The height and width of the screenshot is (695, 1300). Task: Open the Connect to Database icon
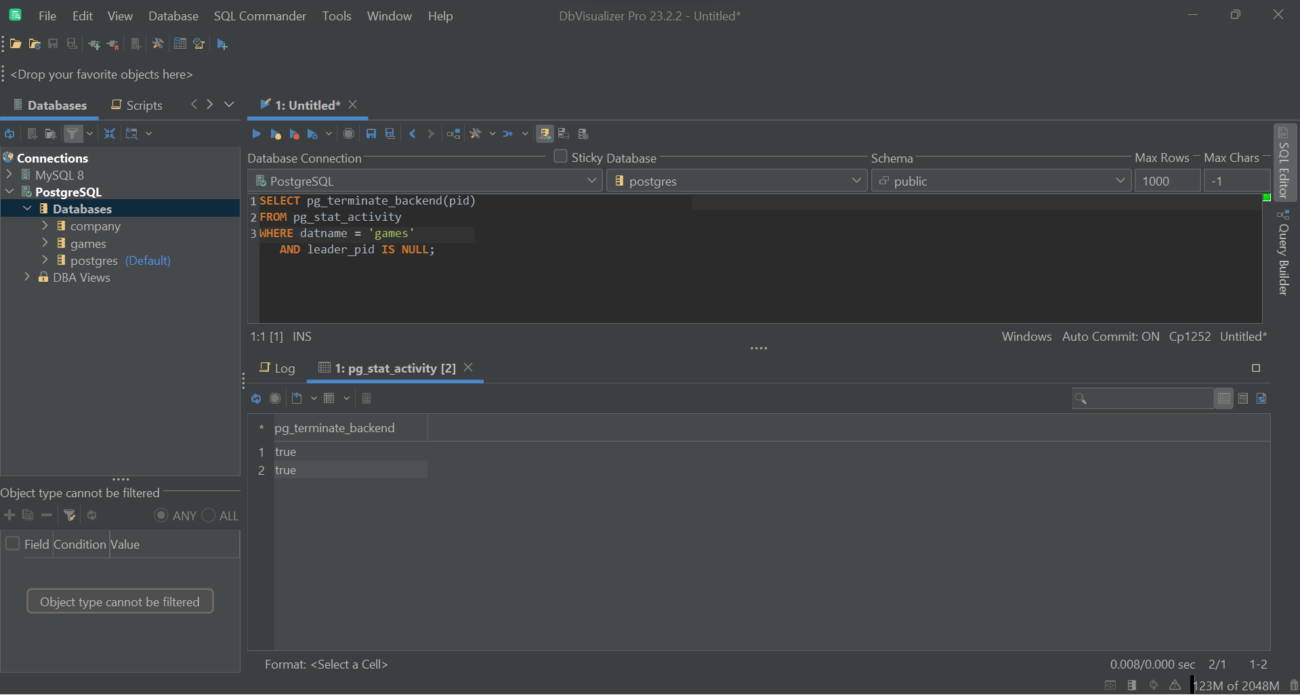tap(95, 43)
